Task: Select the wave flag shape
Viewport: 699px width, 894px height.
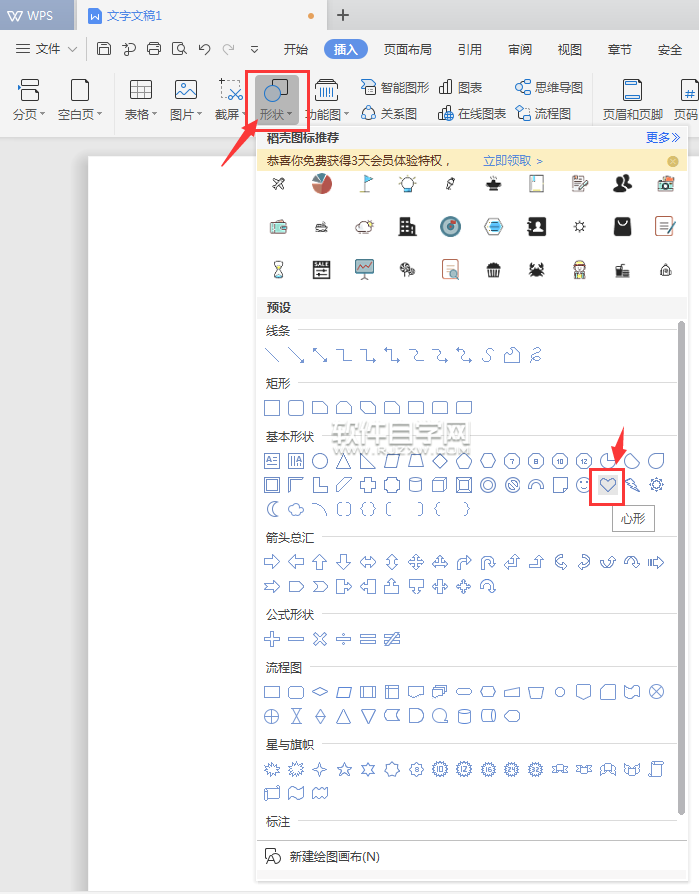Action: (296, 793)
